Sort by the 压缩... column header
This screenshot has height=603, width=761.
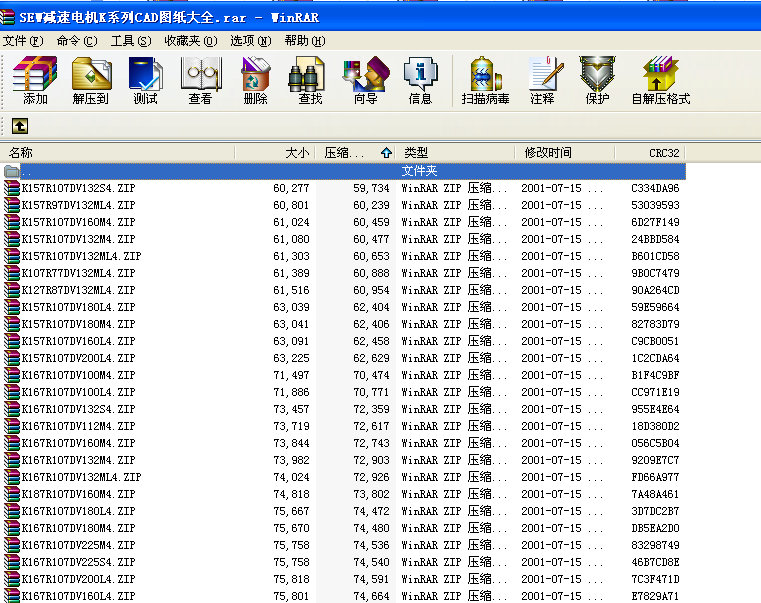click(x=356, y=153)
